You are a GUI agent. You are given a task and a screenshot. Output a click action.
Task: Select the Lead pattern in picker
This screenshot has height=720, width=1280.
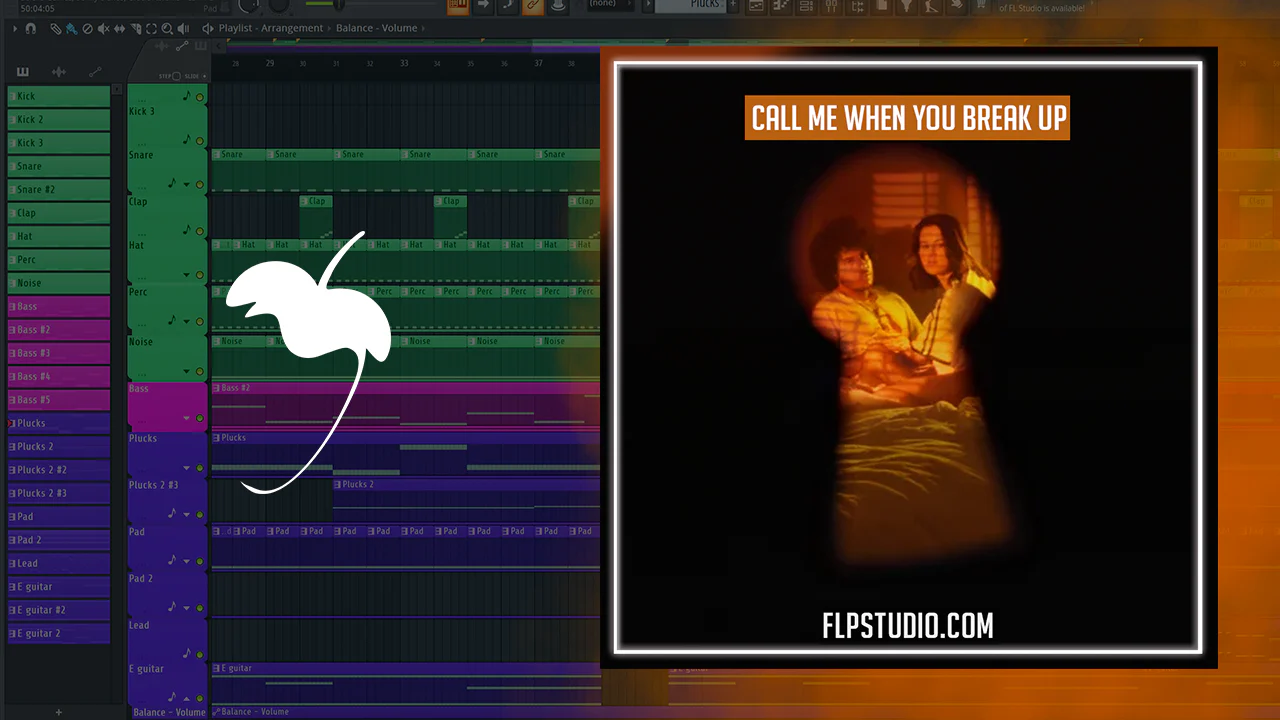pyautogui.click(x=59, y=563)
